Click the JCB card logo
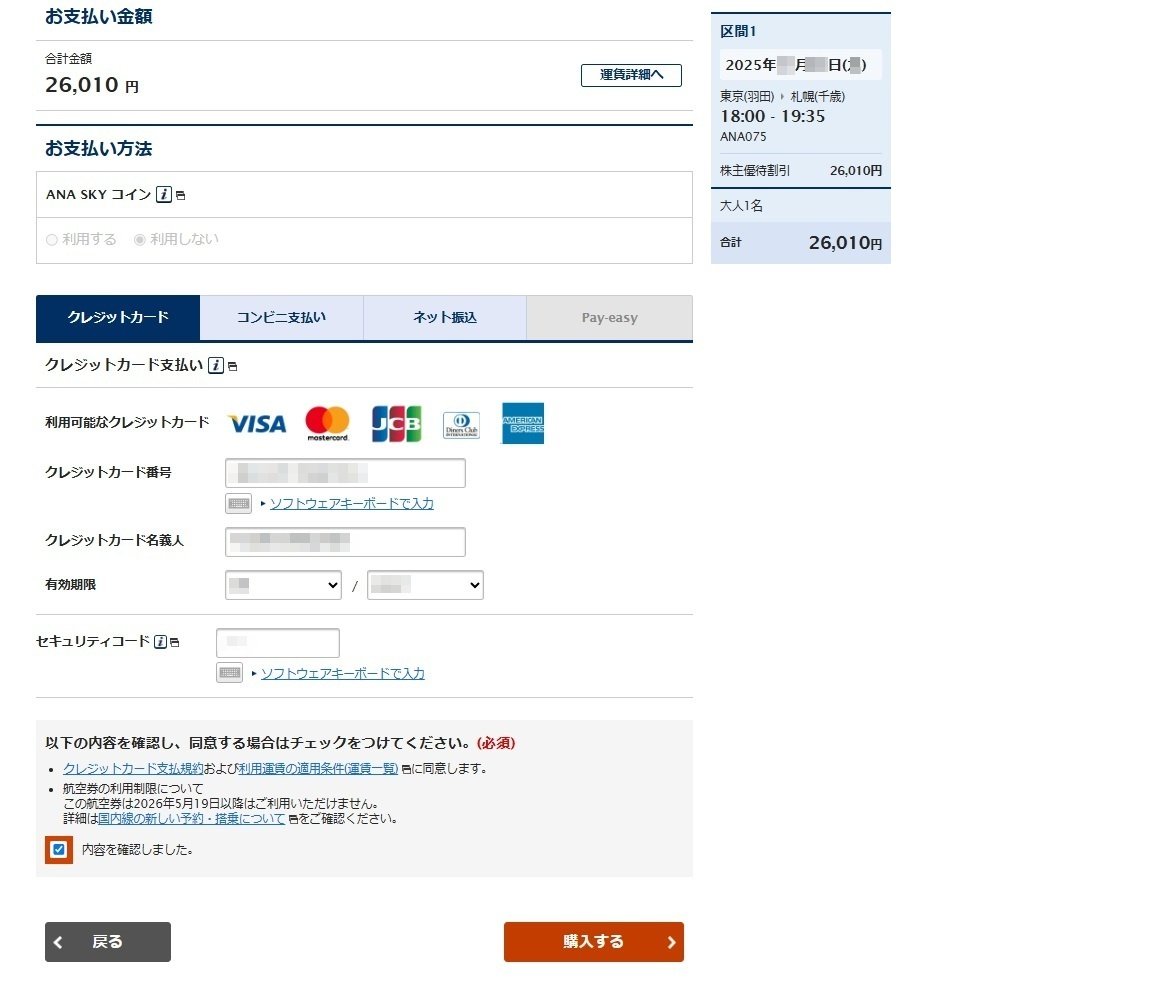Screen dimensions: 1152x997 [395, 423]
